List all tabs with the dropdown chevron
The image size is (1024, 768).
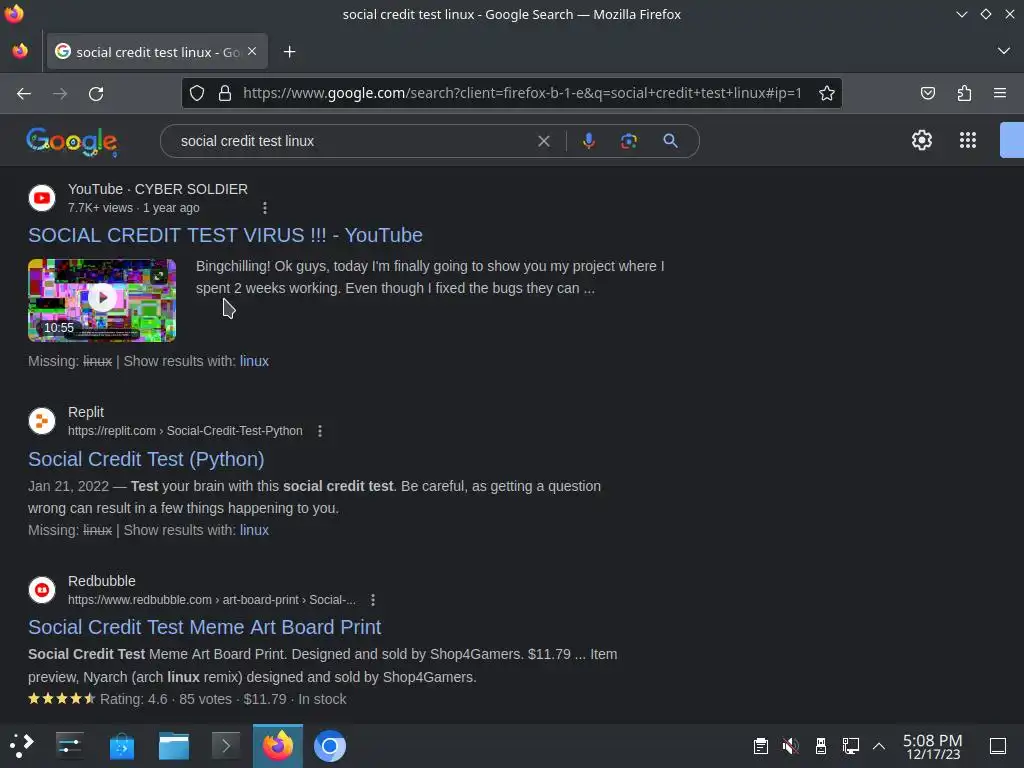[1004, 51]
